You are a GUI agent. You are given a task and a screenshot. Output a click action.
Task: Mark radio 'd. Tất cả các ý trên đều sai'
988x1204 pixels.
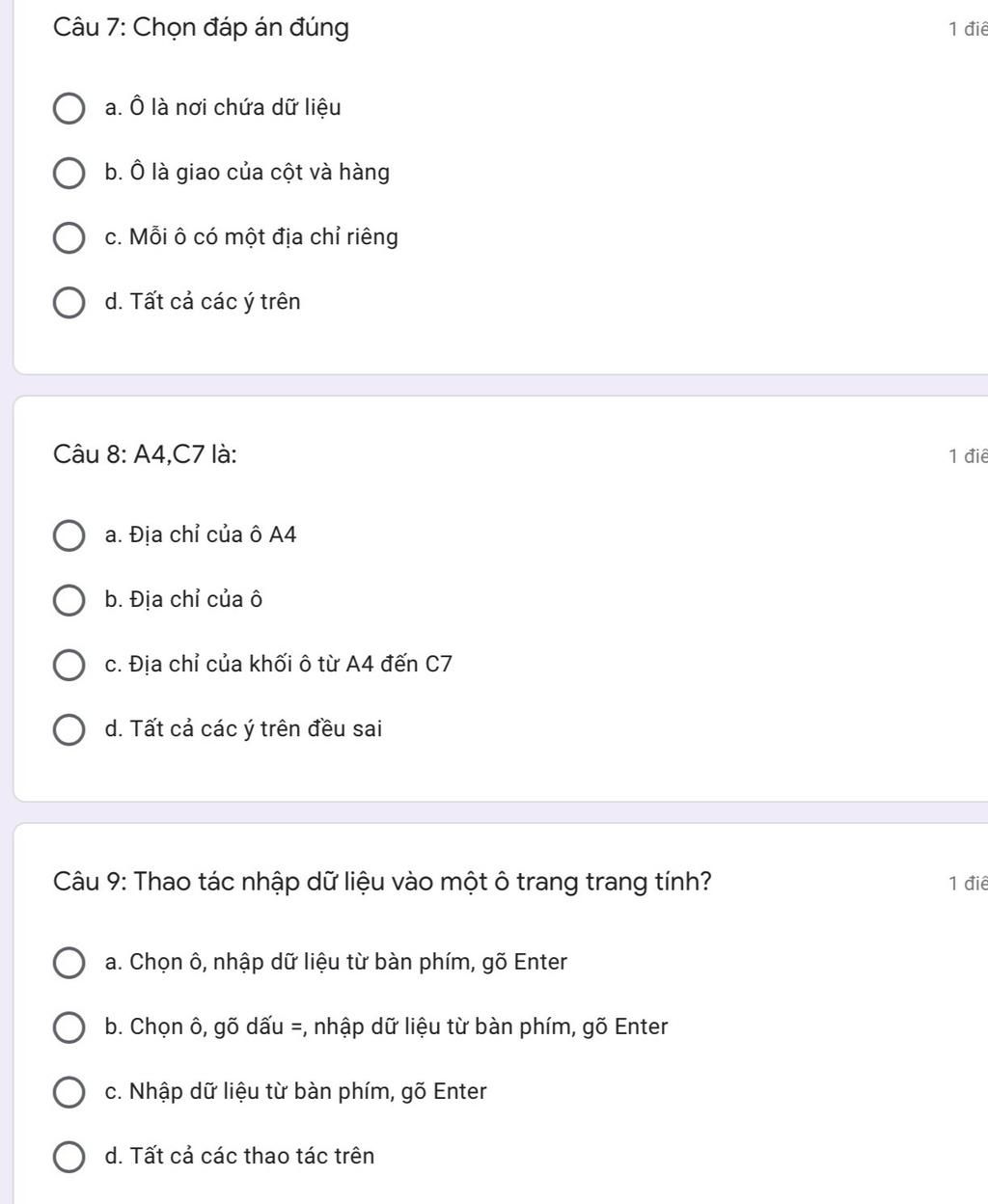pos(68,729)
